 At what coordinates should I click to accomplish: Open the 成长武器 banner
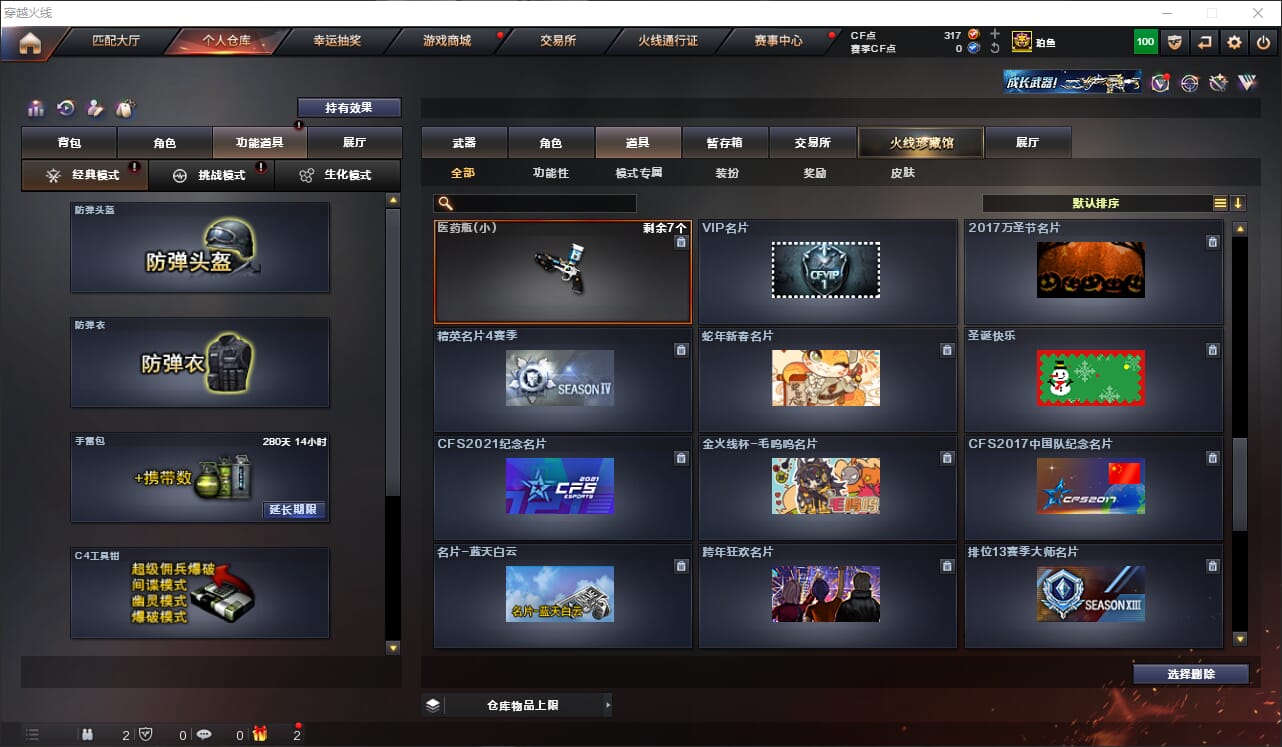(1073, 82)
